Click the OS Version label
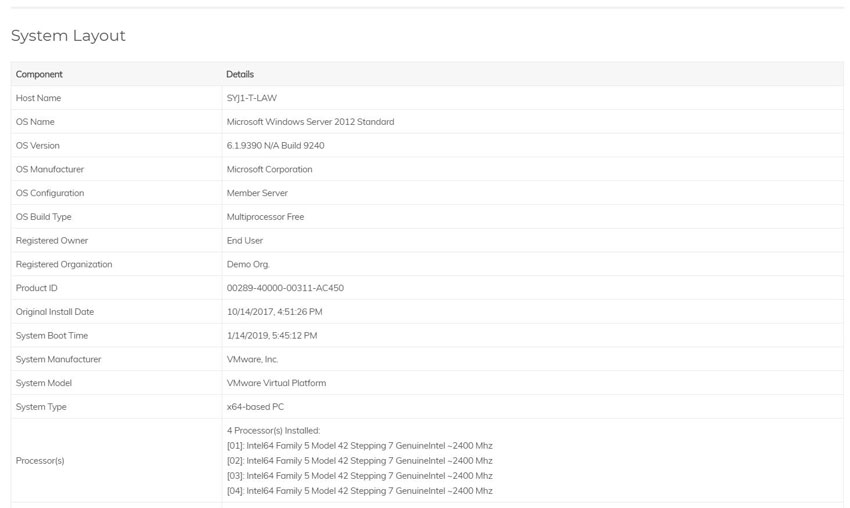The width and height of the screenshot is (850, 508). pos(37,146)
